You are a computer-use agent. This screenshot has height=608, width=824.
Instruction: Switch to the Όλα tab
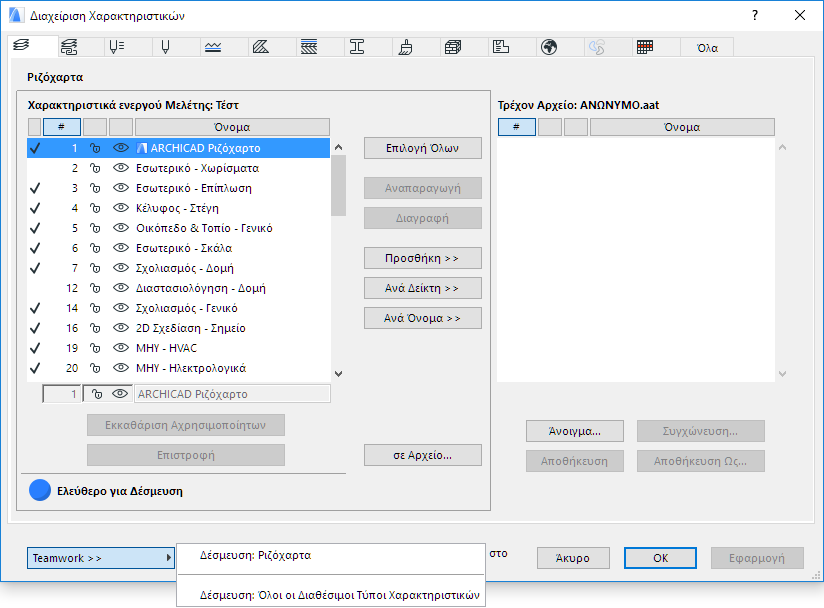[x=707, y=48]
